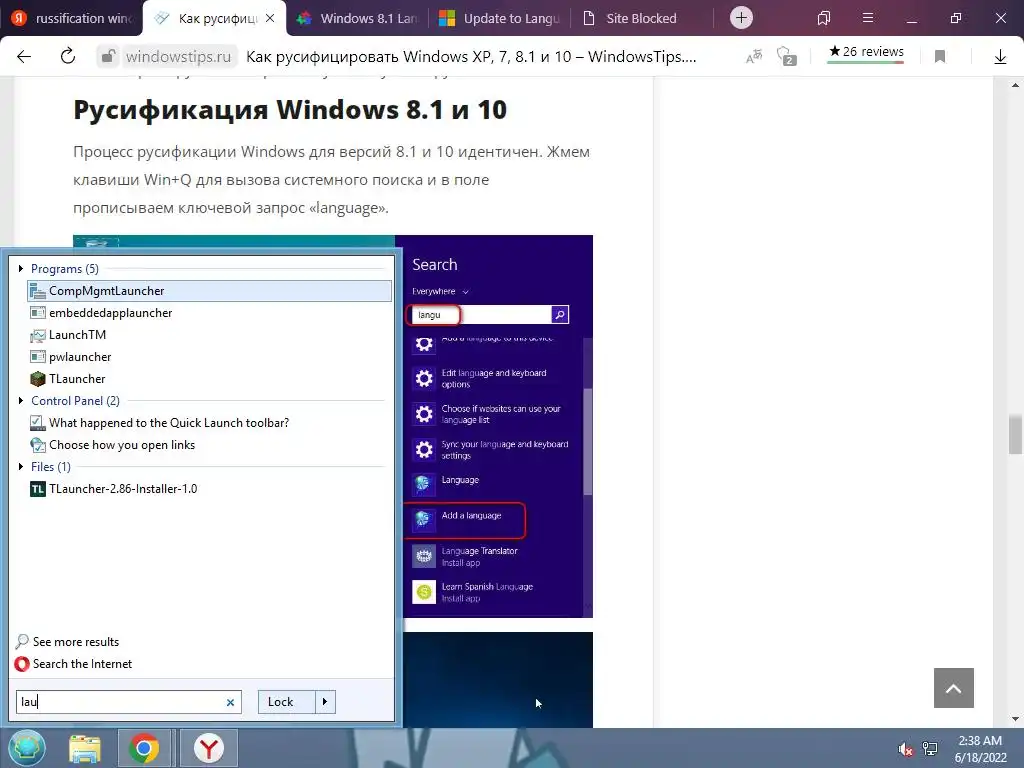1024x768 pixels.
Task: Open Choose how you open links
Action: (210, 445)
